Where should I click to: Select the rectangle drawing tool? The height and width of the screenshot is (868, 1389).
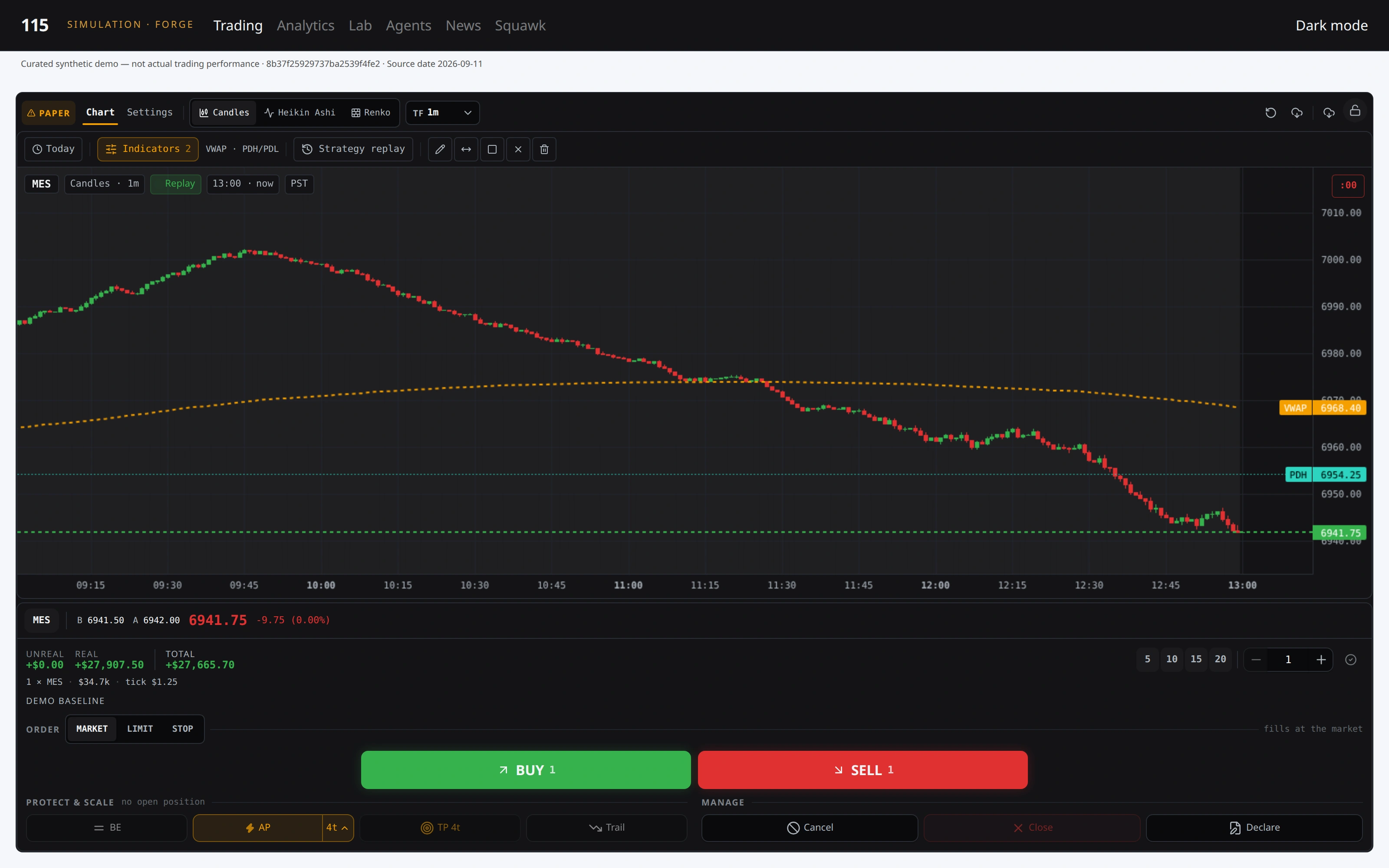pyautogui.click(x=492, y=149)
